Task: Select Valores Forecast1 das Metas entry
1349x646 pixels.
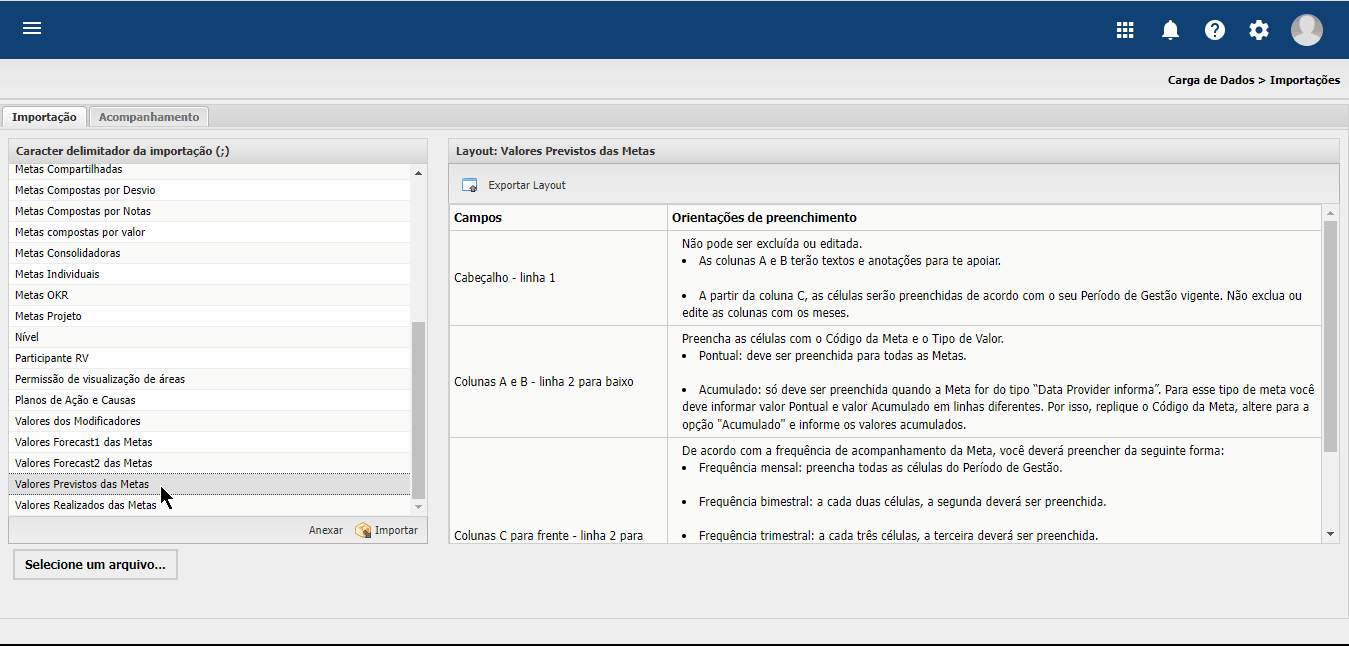Action: pyautogui.click(x=84, y=442)
